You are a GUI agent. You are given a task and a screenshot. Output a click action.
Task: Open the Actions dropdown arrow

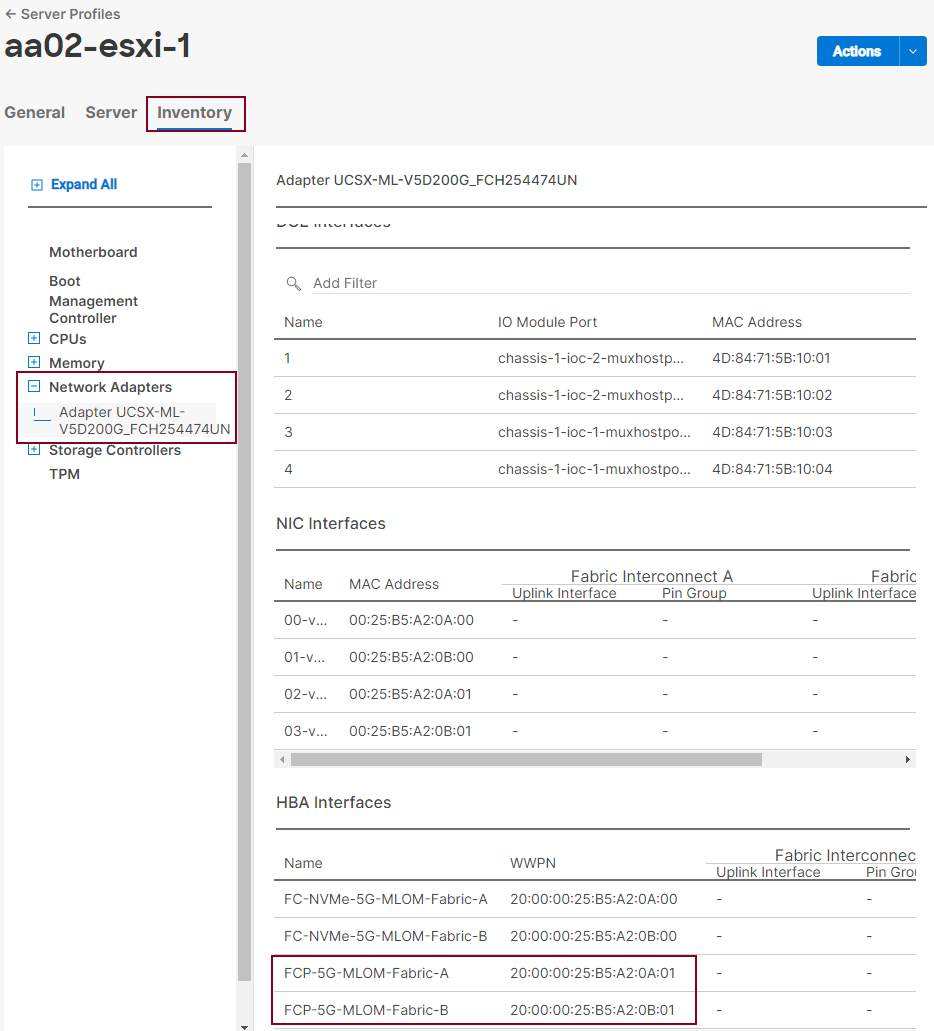[x=913, y=51]
